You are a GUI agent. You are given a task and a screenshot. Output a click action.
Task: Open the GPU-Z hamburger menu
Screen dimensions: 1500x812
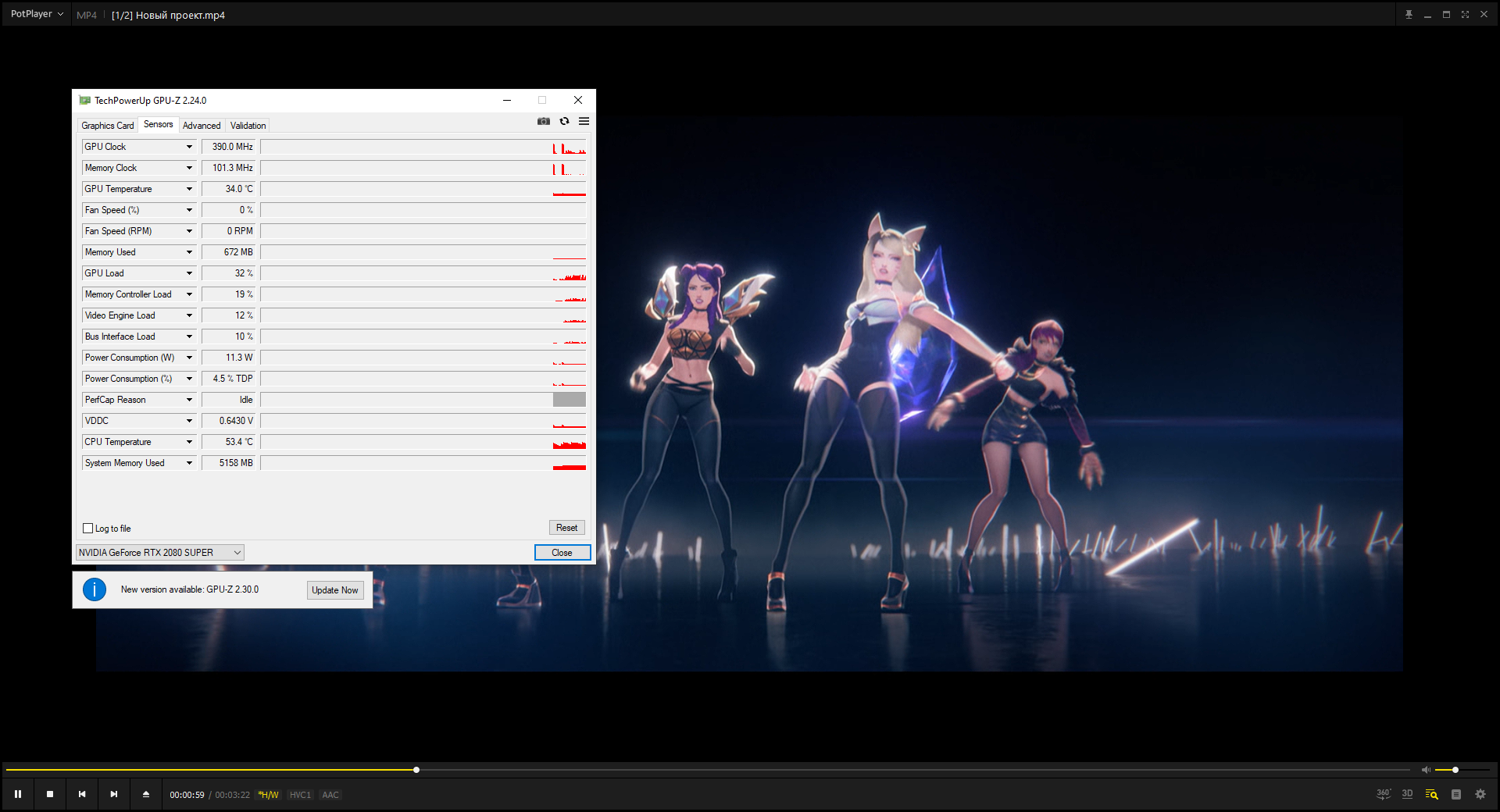tap(584, 121)
